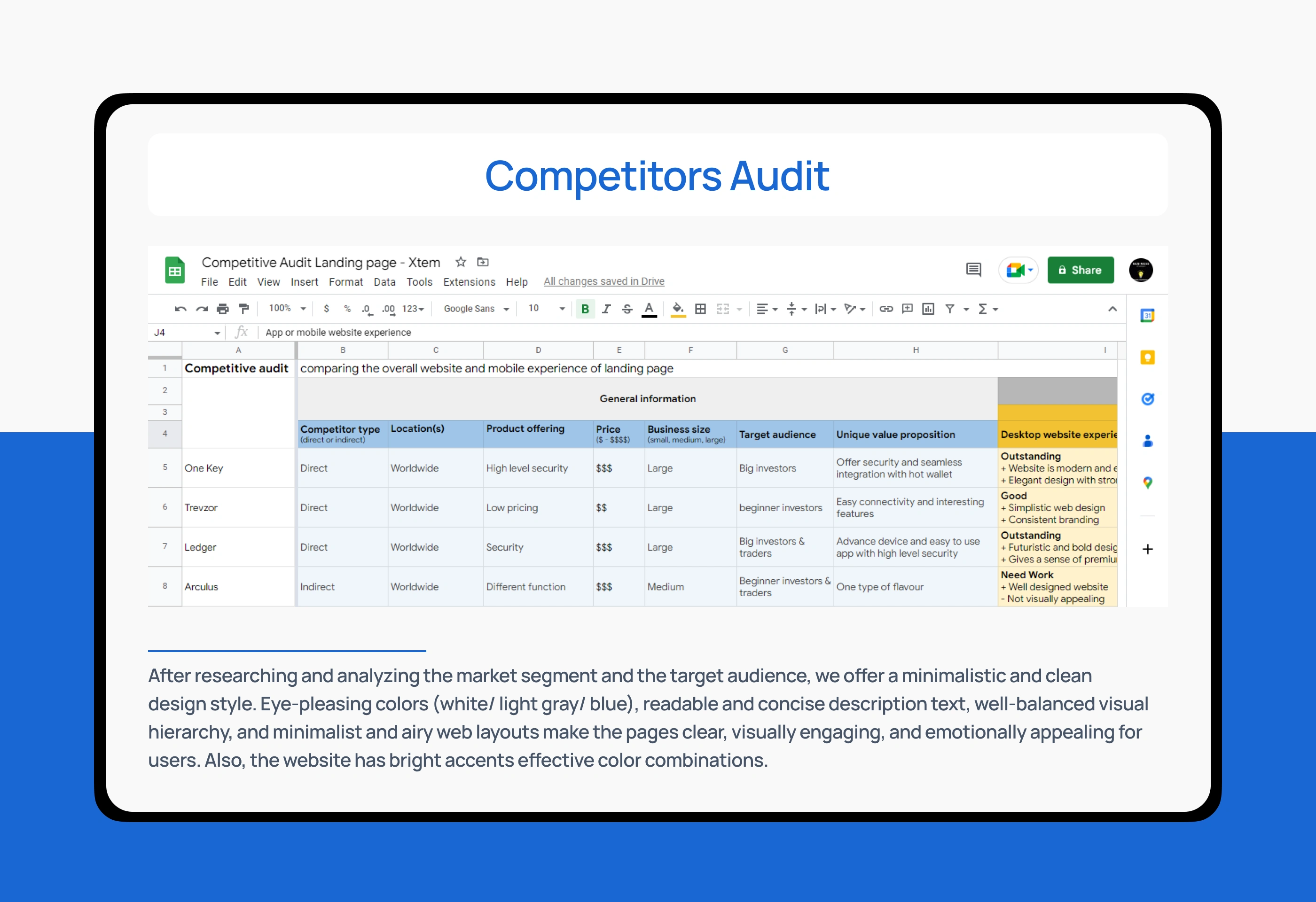Open the File menu
This screenshot has width=1316, height=902.
tap(210, 282)
